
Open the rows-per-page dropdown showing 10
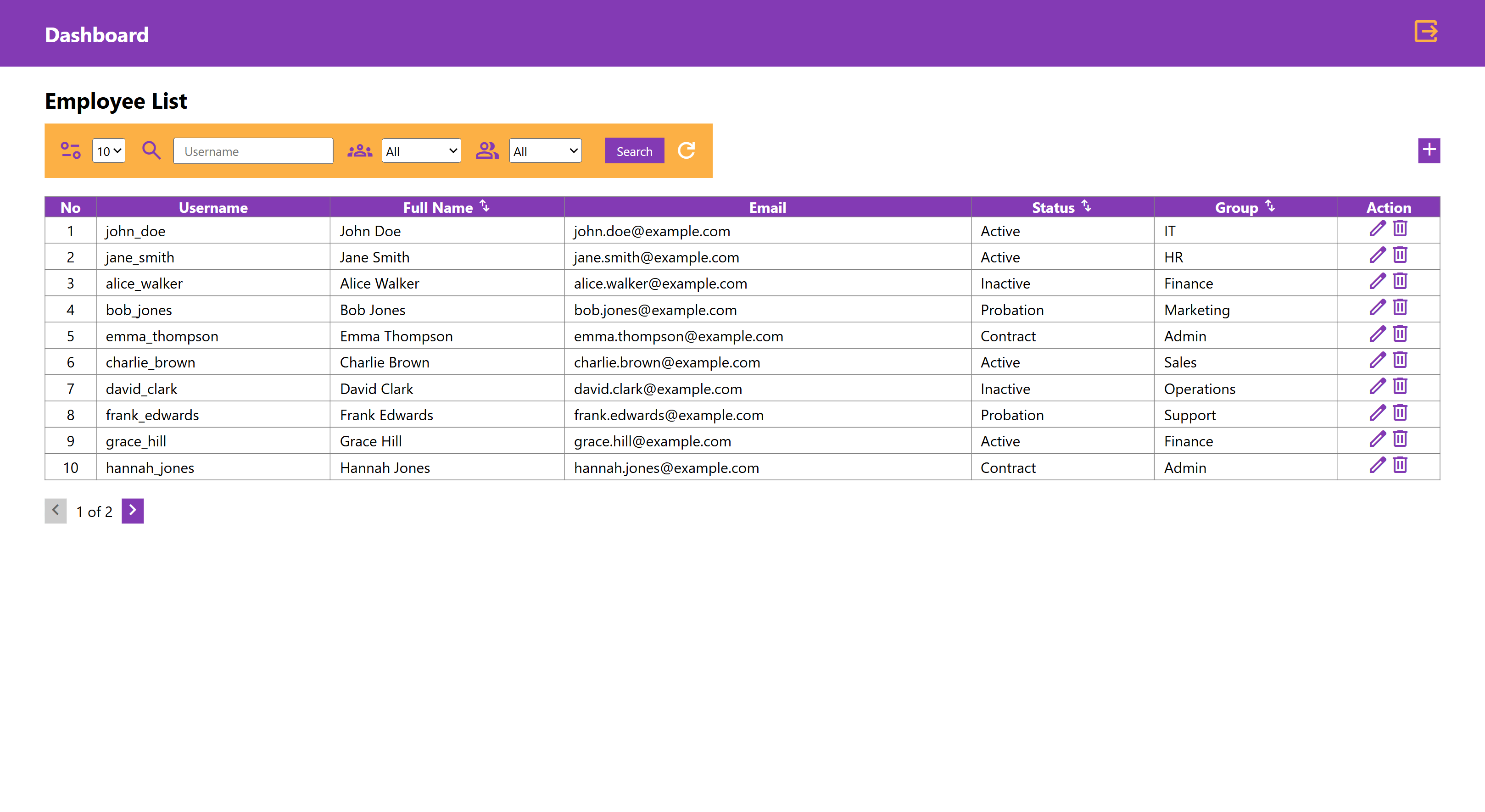pos(108,151)
